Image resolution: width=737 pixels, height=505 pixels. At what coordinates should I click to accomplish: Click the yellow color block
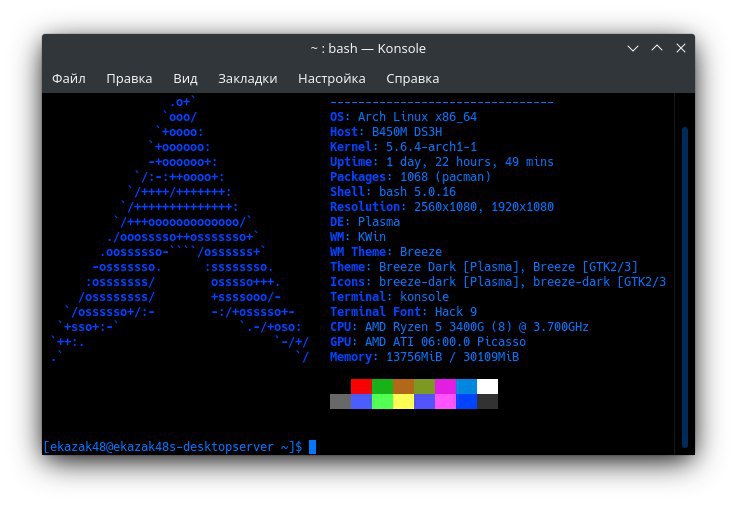(x=403, y=402)
